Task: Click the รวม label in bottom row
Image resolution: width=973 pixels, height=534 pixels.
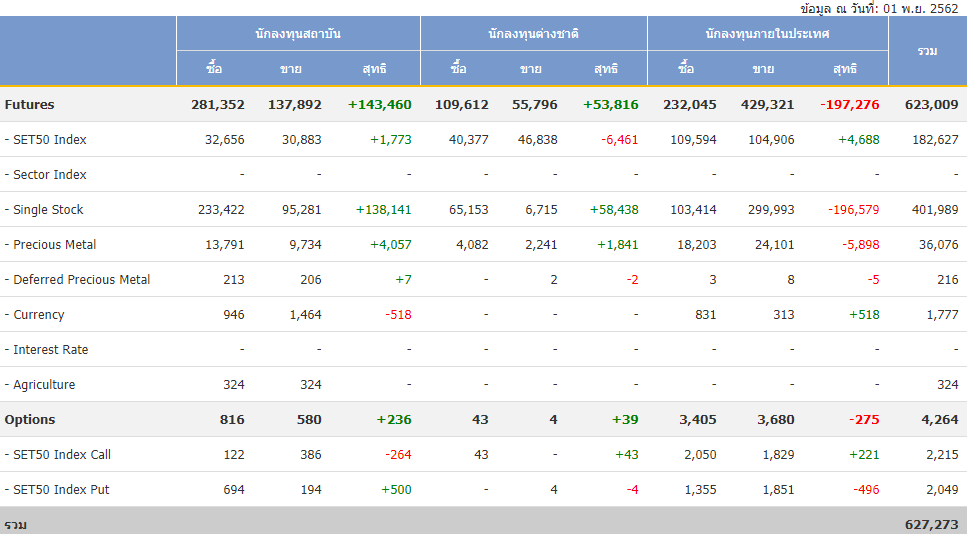Action: coord(16,525)
